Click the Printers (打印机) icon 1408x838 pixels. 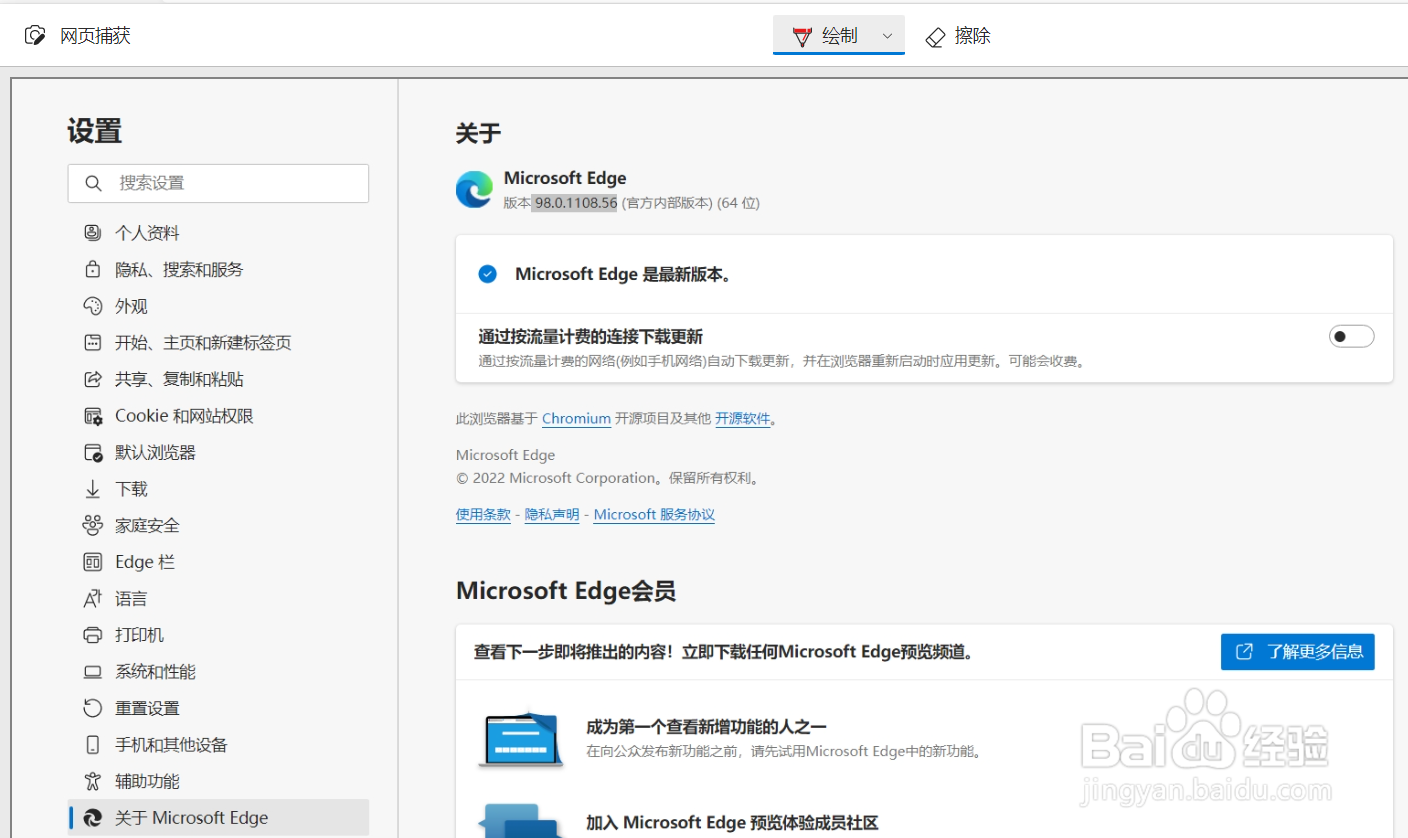pyautogui.click(x=93, y=635)
